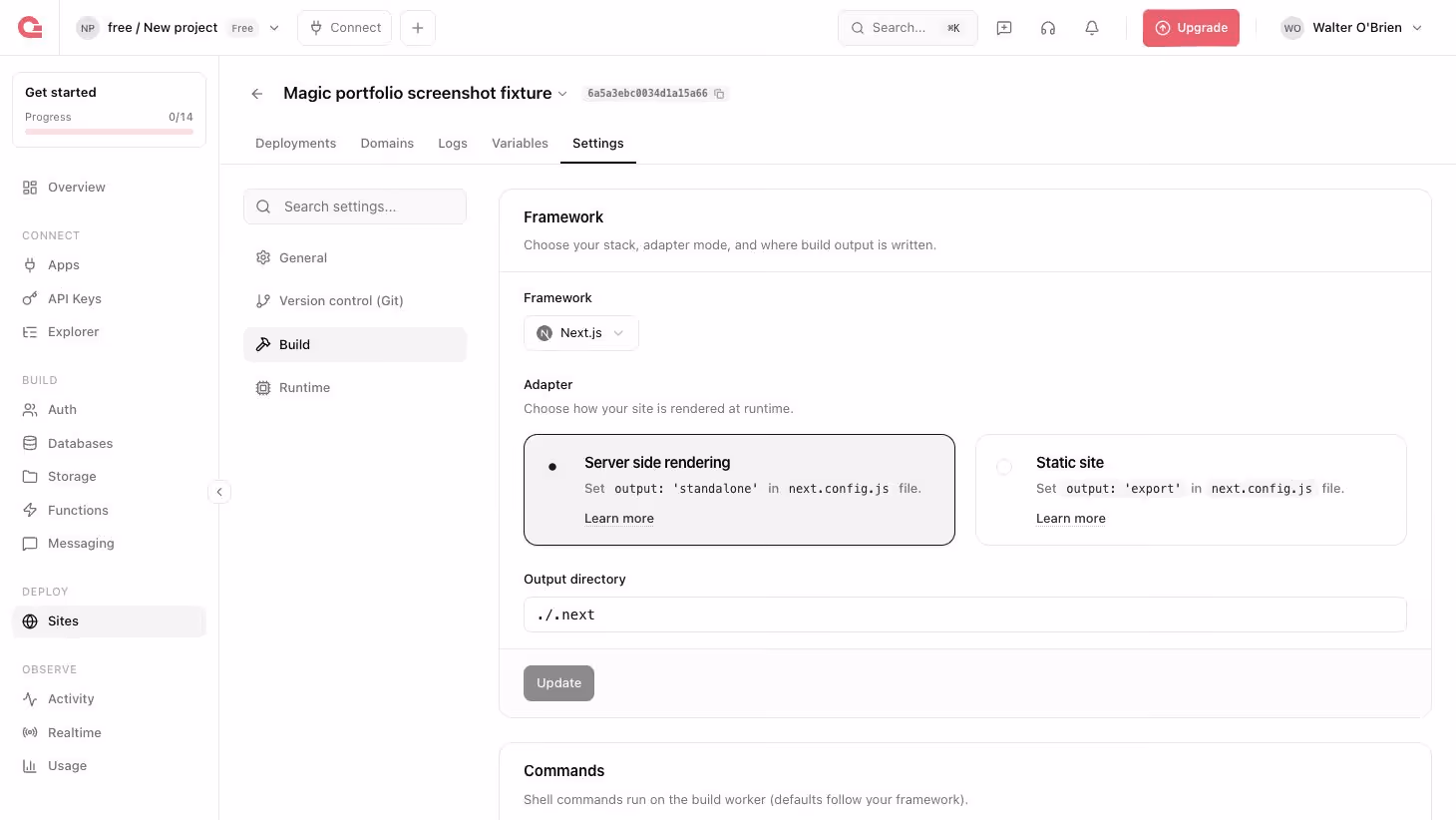Open the Get started card
Viewport: 1456px width, 820px height.
pos(109,110)
